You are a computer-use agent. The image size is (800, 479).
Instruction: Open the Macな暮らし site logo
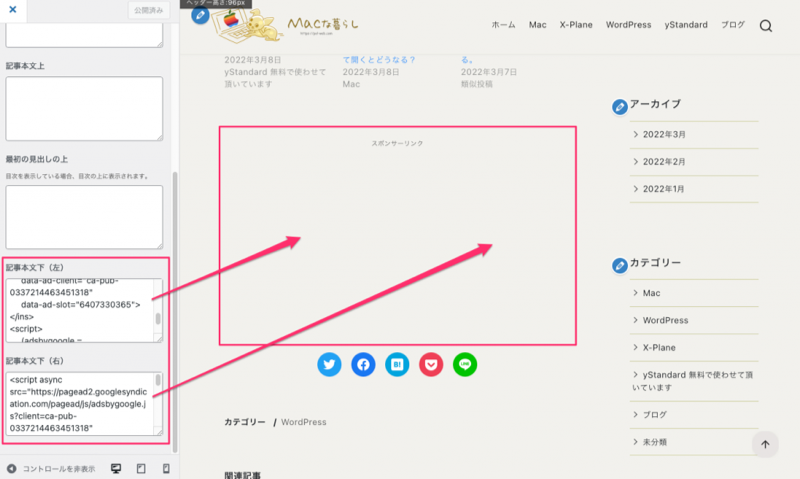click(285, 25)
